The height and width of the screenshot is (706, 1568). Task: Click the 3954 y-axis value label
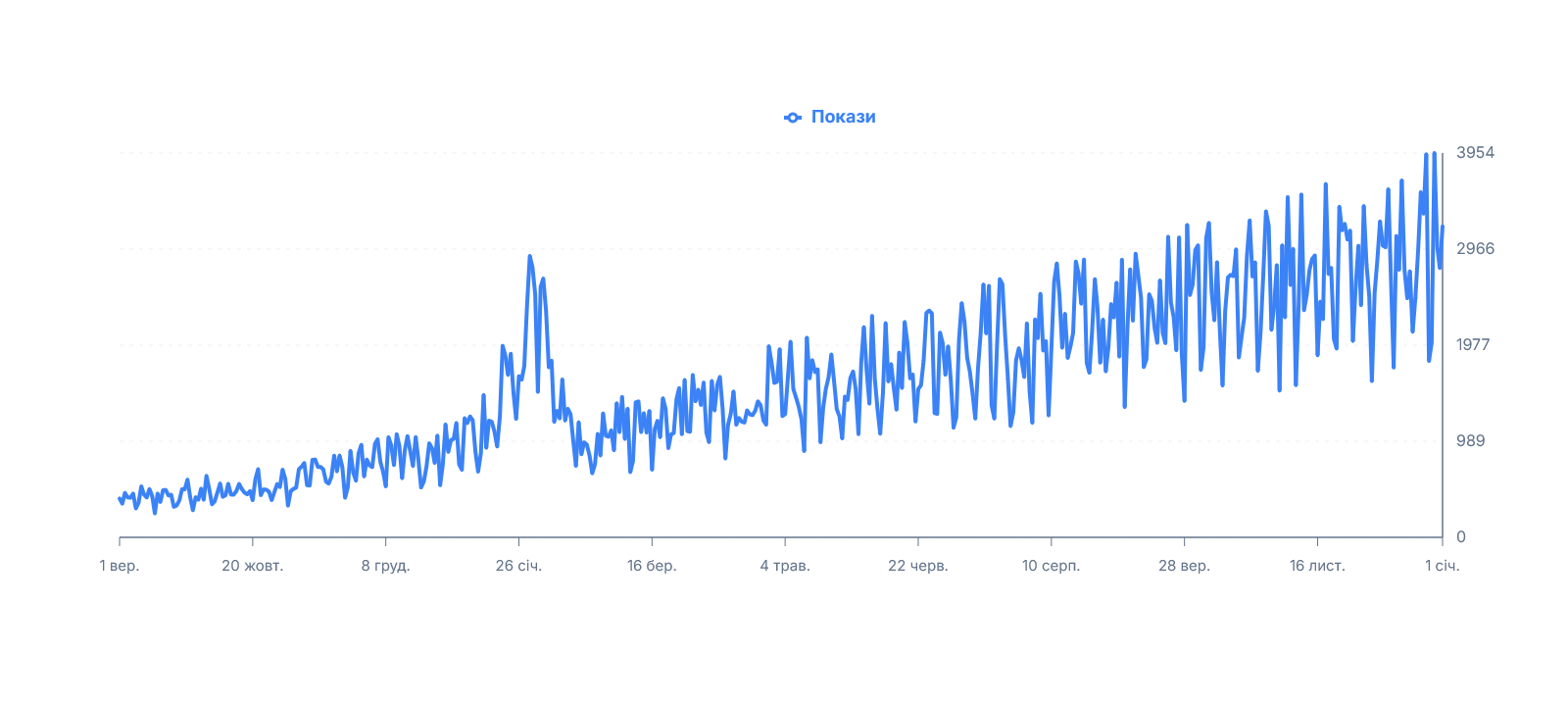coord(1475,153)
